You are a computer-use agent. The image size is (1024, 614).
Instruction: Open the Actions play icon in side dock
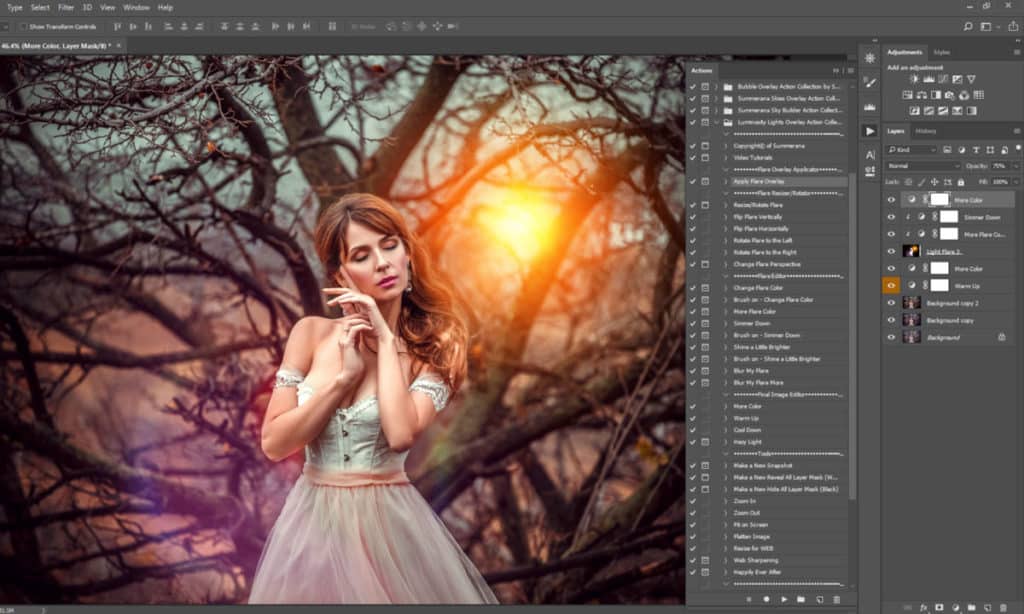869,131
